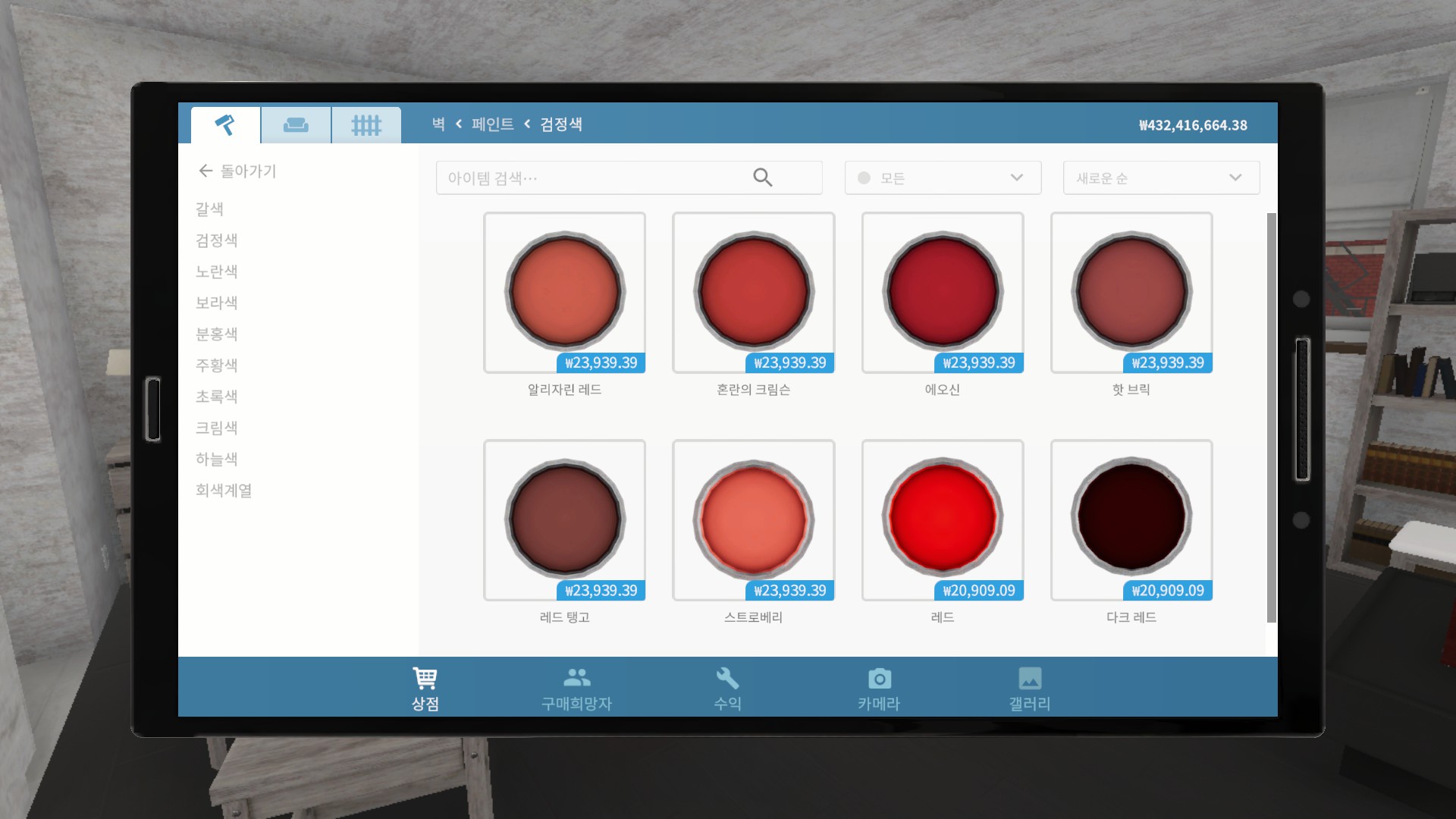Expand the 모든 filter dropdown
The image size is (1456, 819).
[942, 177]
